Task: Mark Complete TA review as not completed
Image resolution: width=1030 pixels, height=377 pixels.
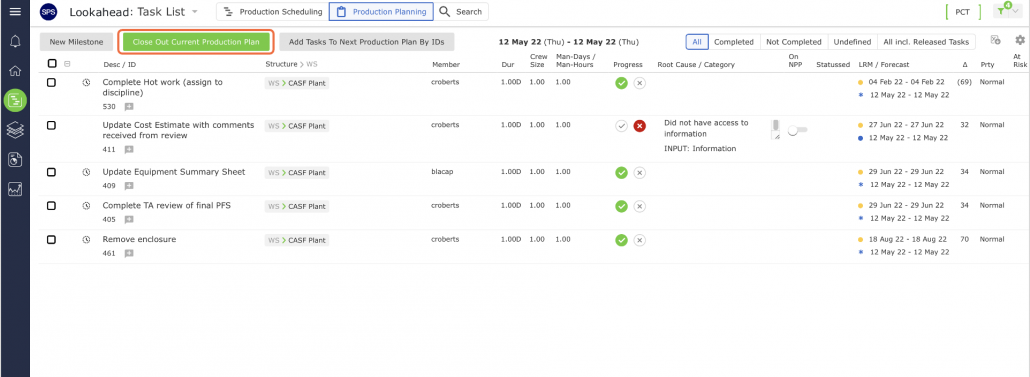Action: click(640, 206)
